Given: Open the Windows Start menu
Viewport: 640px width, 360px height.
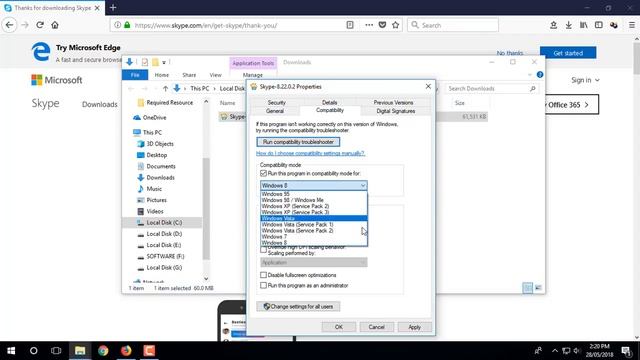Looking at the screenshot, I should (x=11, y=351).
